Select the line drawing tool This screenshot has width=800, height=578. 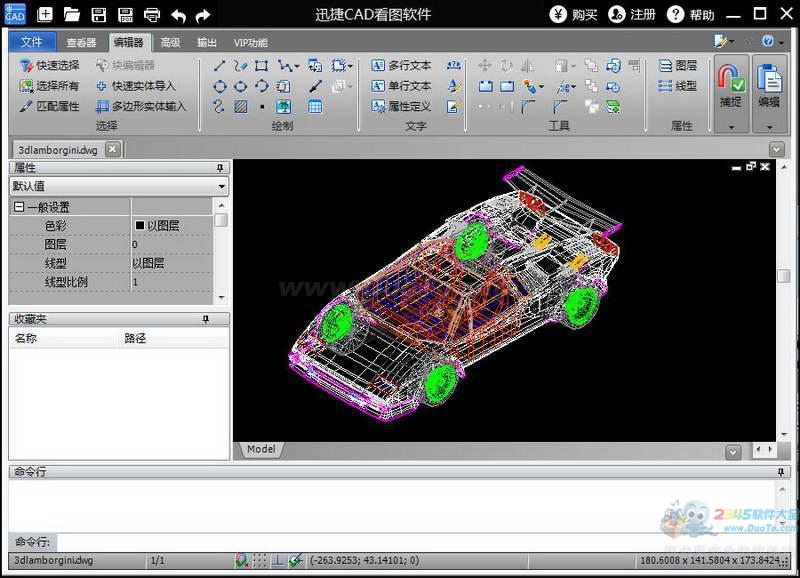(x=220, y=66)
